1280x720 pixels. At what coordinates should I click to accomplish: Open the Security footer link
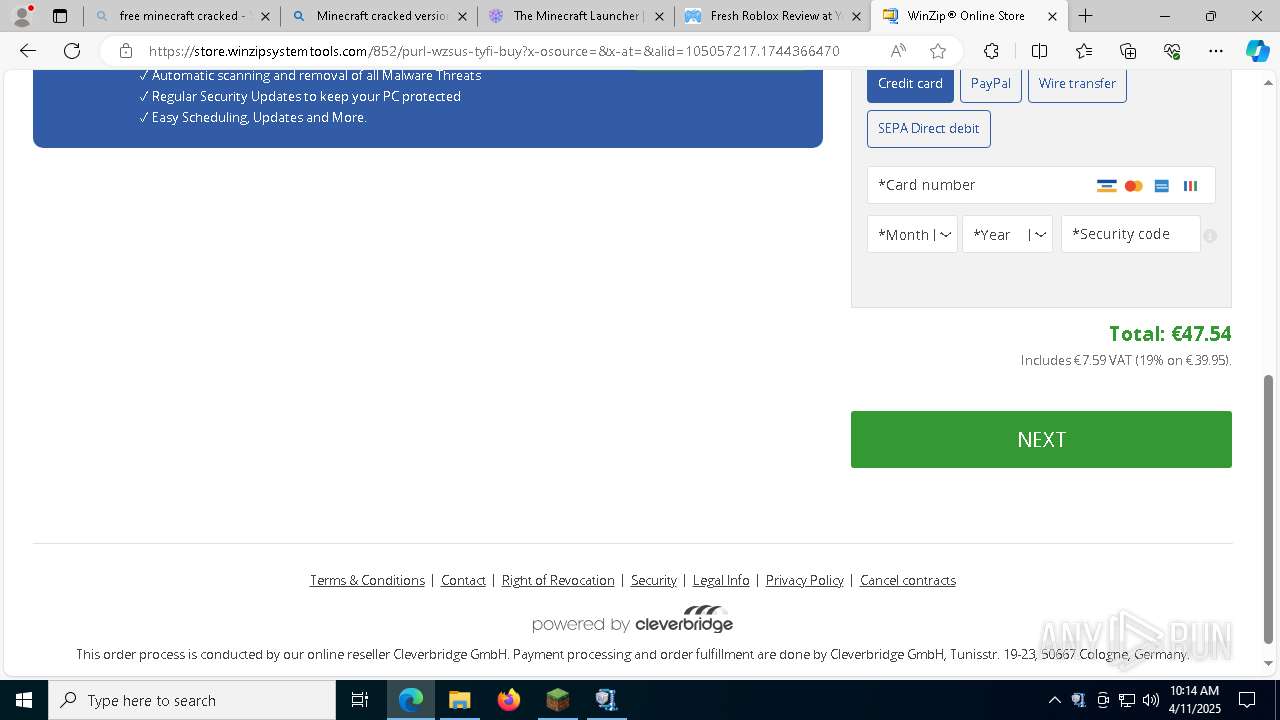point(654,580)
